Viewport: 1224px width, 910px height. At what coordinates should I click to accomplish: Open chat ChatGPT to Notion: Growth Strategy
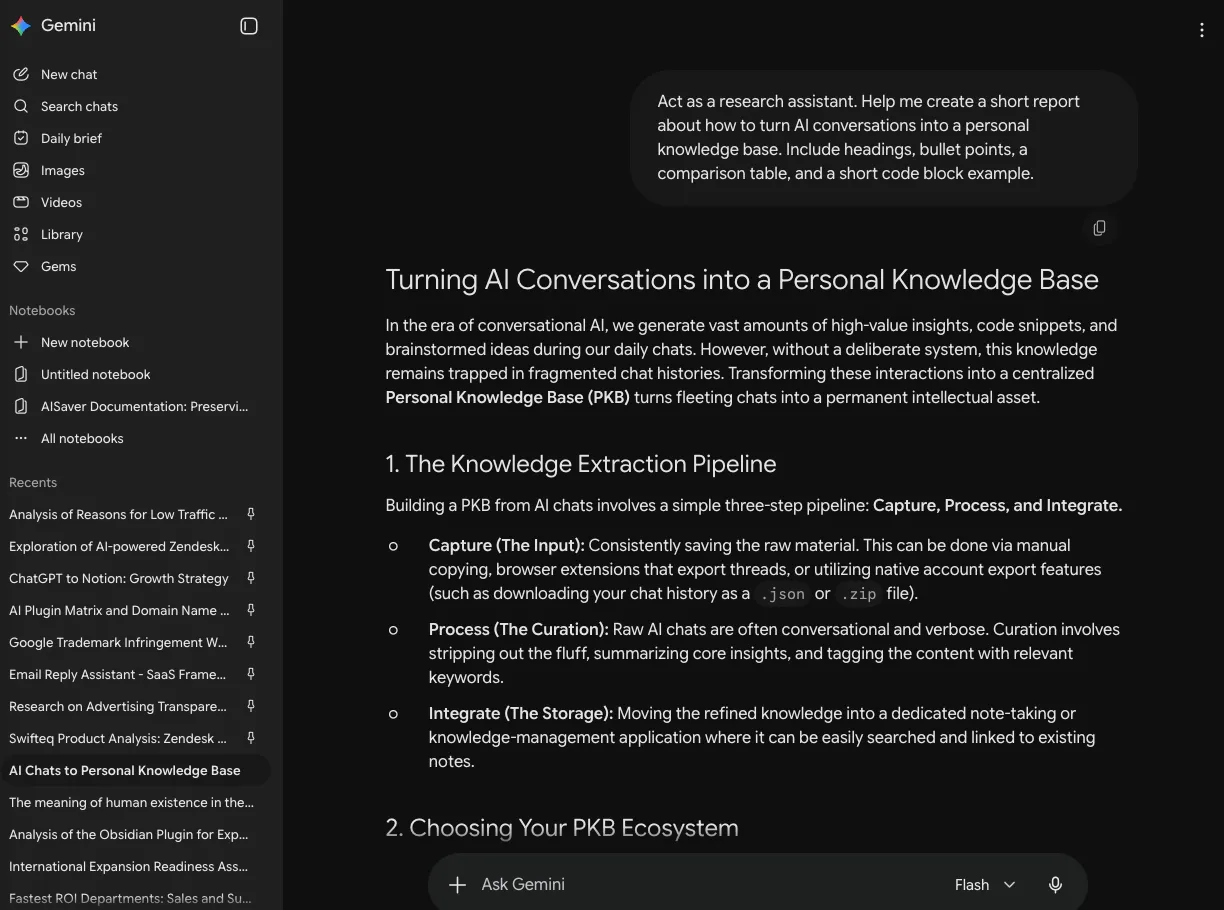tap(119, 578)
